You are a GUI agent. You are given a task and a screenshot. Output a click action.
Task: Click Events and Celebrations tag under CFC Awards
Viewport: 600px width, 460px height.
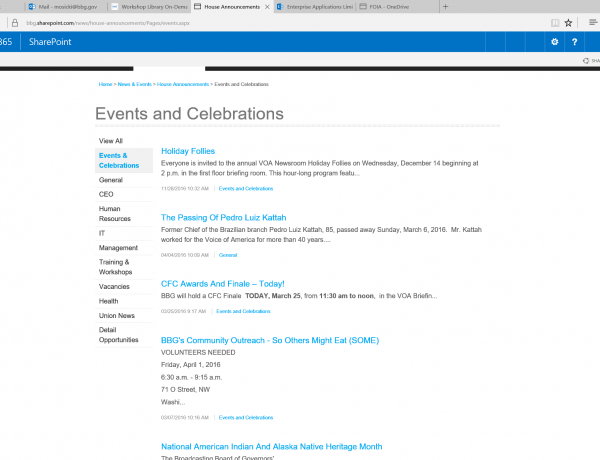243,311
